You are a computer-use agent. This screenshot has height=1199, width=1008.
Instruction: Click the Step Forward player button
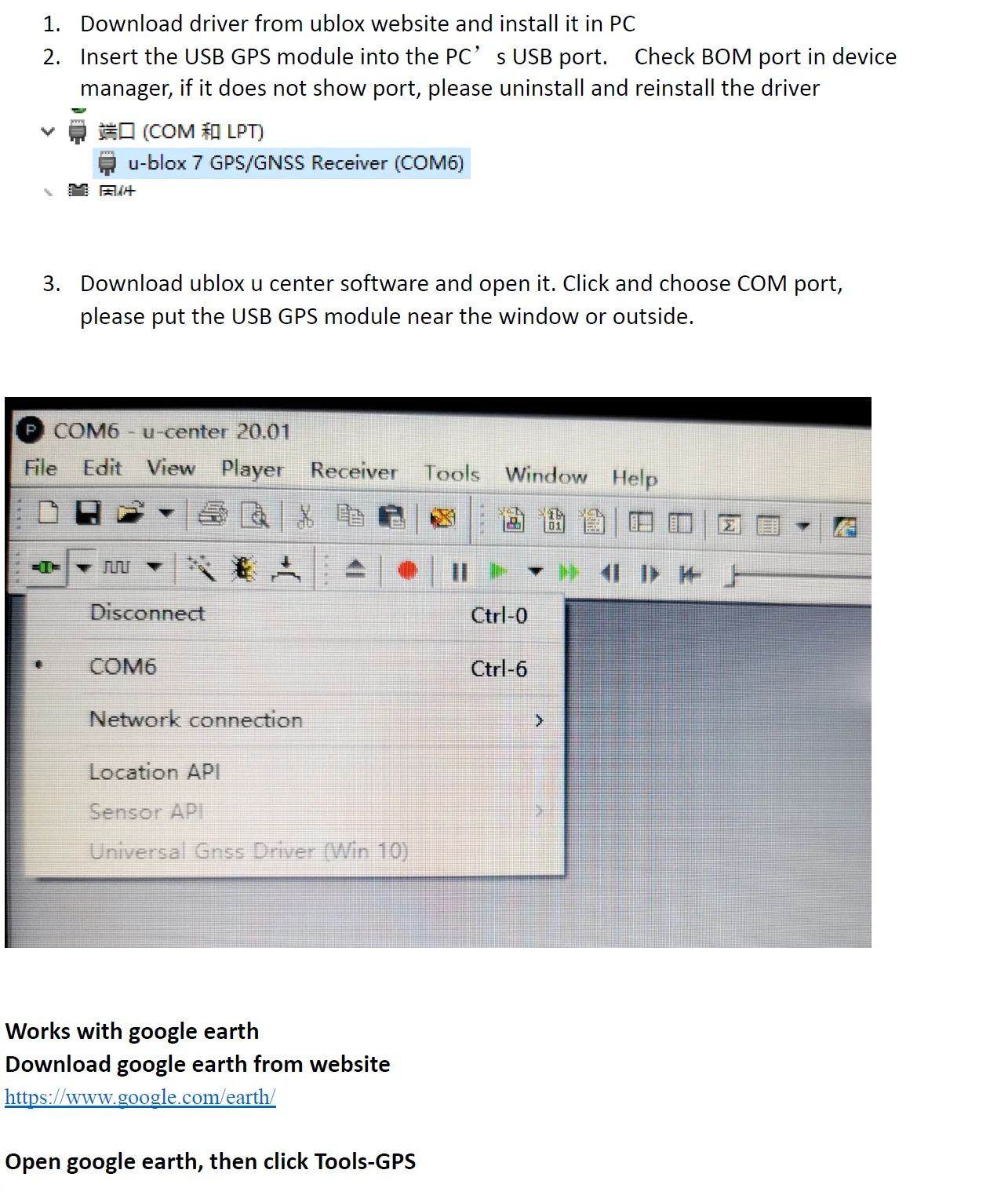click(650, 574)
